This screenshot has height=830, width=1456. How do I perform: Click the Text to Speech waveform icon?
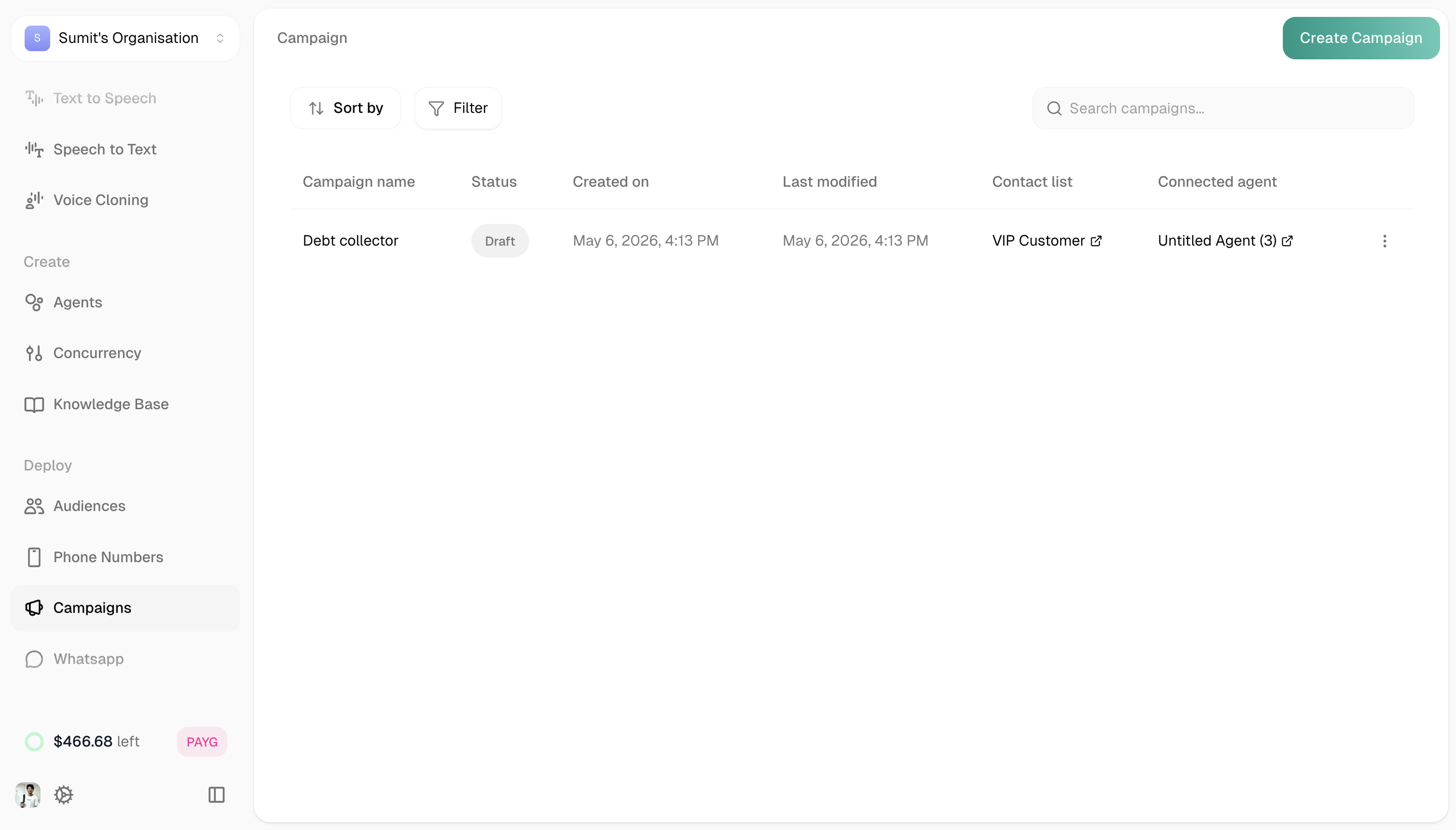[34, 98]
